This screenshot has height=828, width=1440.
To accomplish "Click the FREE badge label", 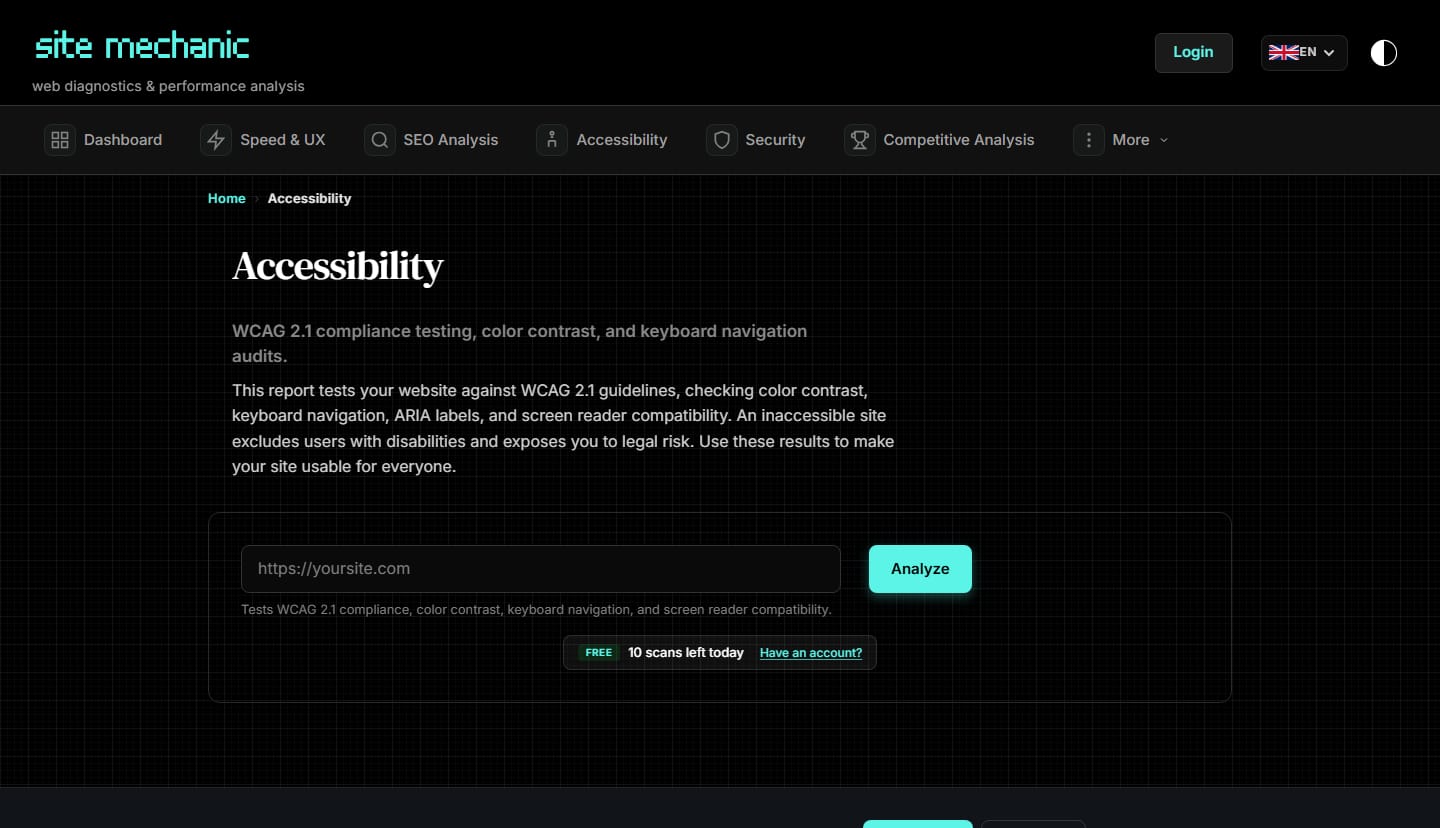I will click(x=599, y=653).
